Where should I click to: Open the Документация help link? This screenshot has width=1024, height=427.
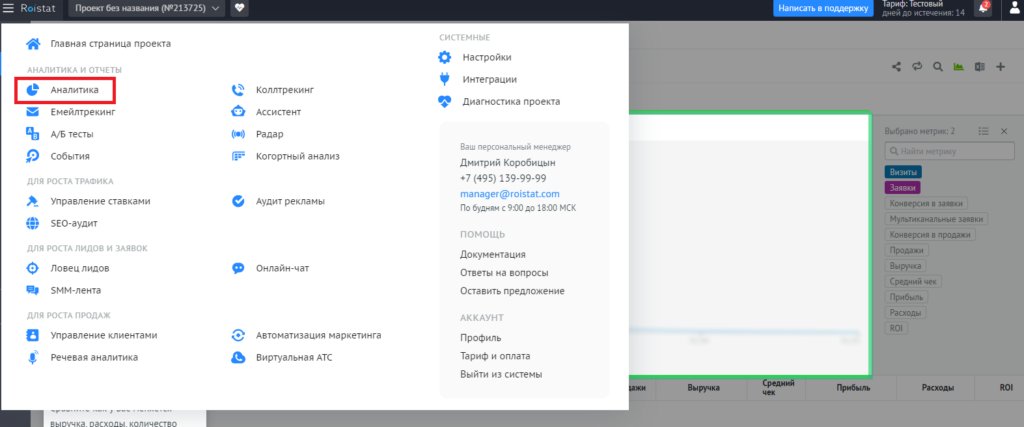click(492, 255)
